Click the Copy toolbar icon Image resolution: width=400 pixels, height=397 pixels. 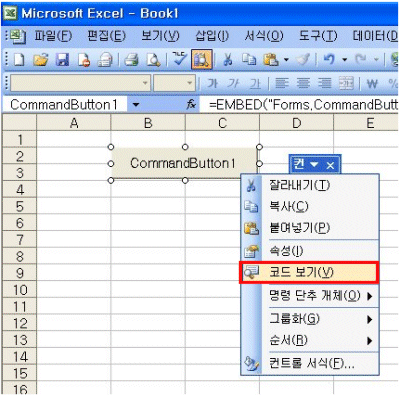(249, 60)
